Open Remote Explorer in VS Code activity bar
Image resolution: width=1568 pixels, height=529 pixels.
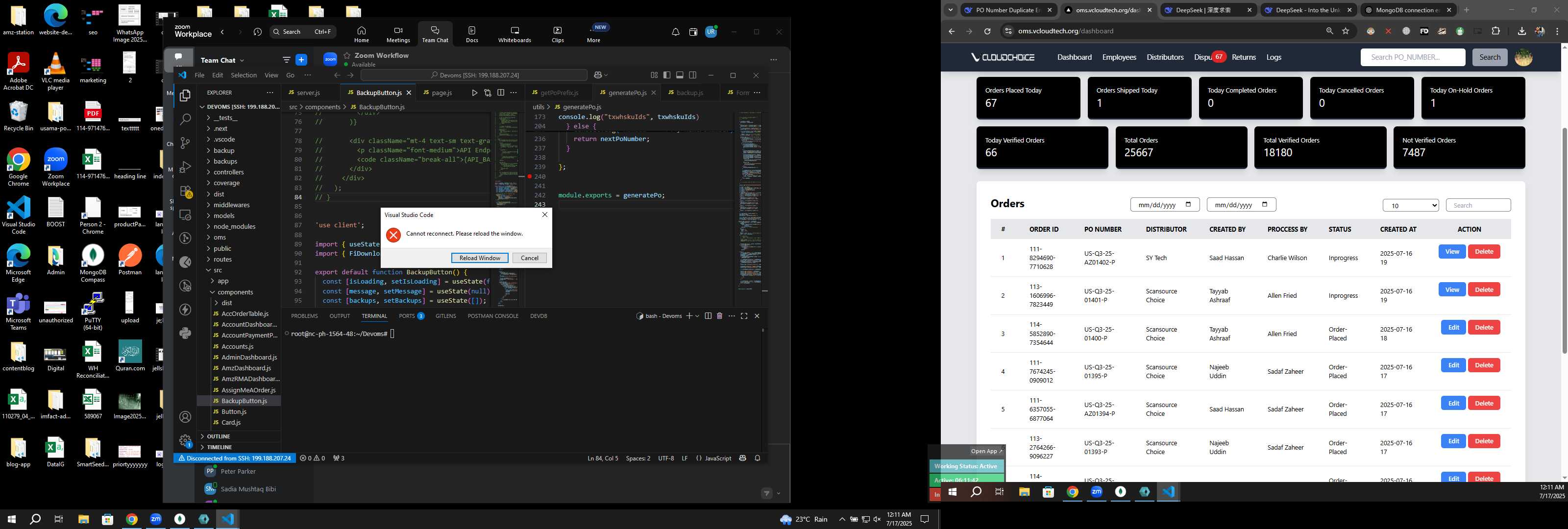point(186,215)
